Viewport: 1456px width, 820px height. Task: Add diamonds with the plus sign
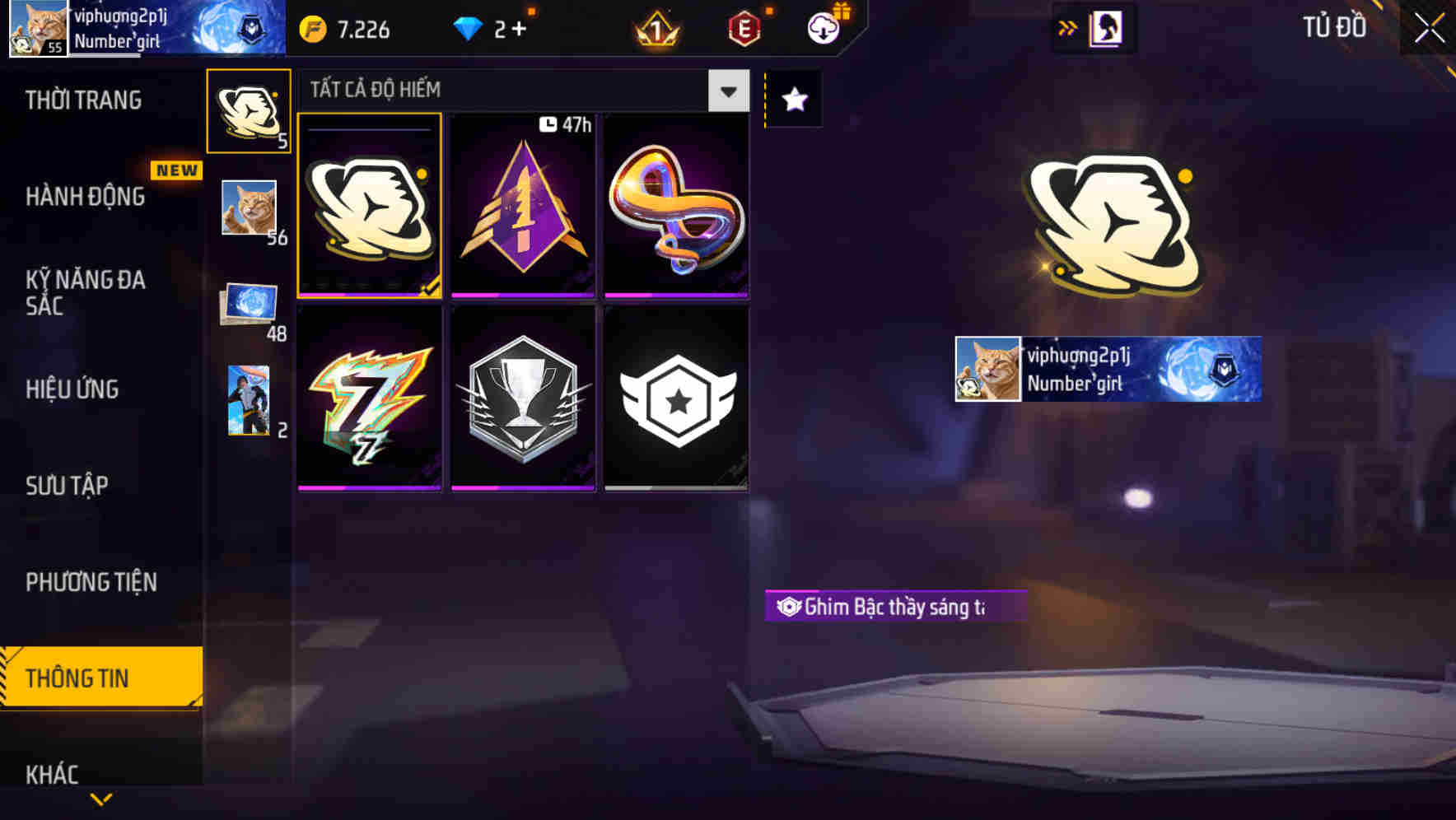(x=519, y=30)
